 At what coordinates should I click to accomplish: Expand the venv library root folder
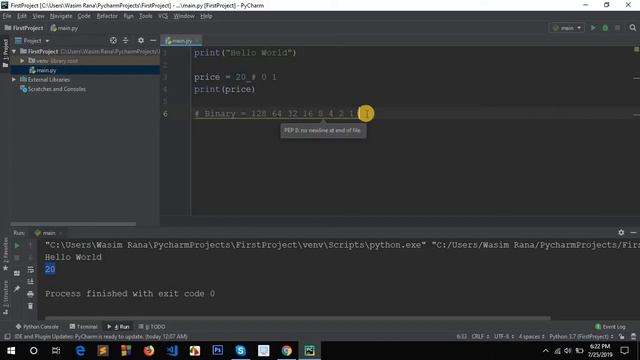[x=23, y=61]
